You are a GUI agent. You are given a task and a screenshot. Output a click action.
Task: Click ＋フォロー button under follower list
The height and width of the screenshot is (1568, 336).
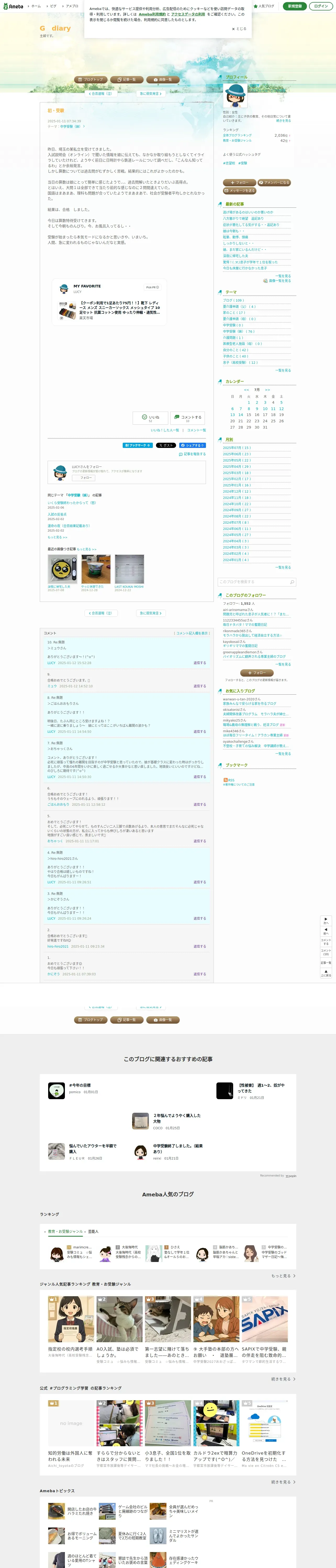coord(257,673)
